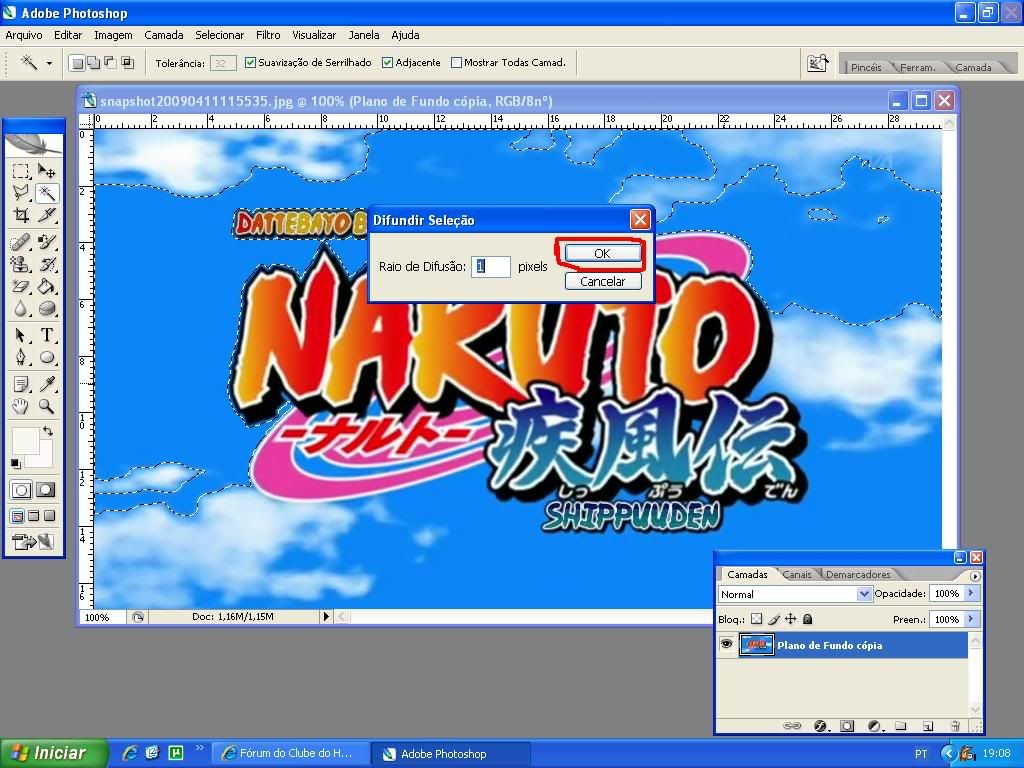Viewport: 1024px width, 768px height.
Task: Pick the Crop tool
Action: coord(20,215)
